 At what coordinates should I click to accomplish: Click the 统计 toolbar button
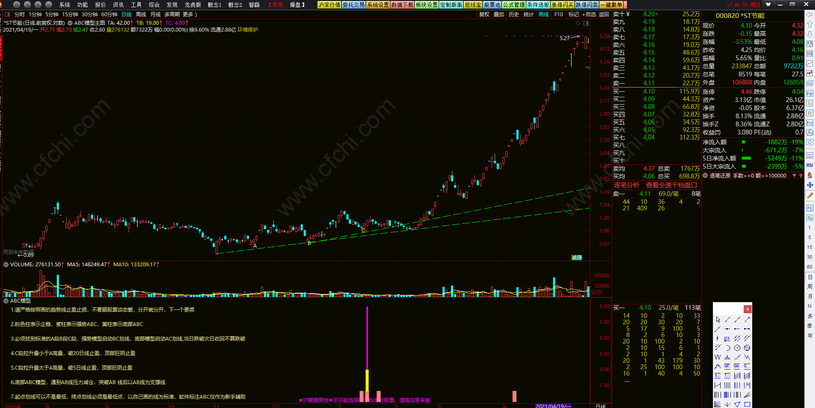[x=528, y=15]
